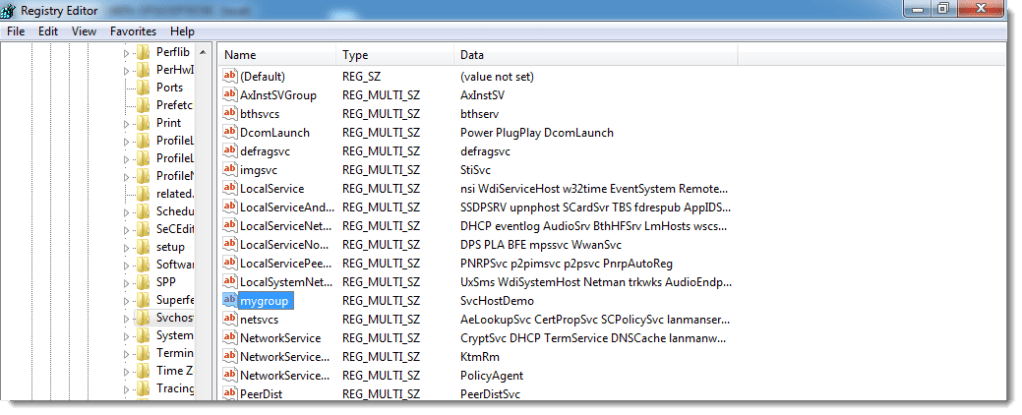Open the Favorites menu

[133, 32]
